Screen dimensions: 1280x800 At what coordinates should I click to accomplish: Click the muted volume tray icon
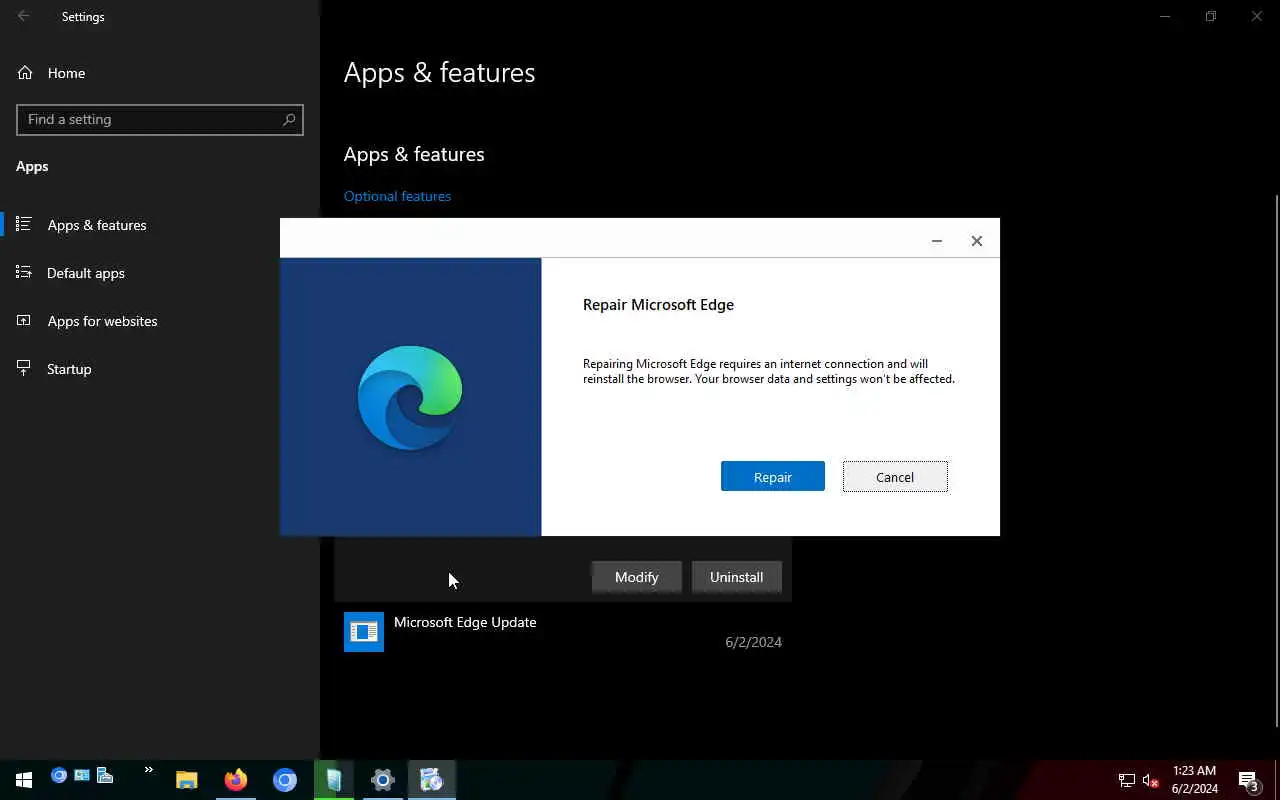click(x=1150, y=780)
